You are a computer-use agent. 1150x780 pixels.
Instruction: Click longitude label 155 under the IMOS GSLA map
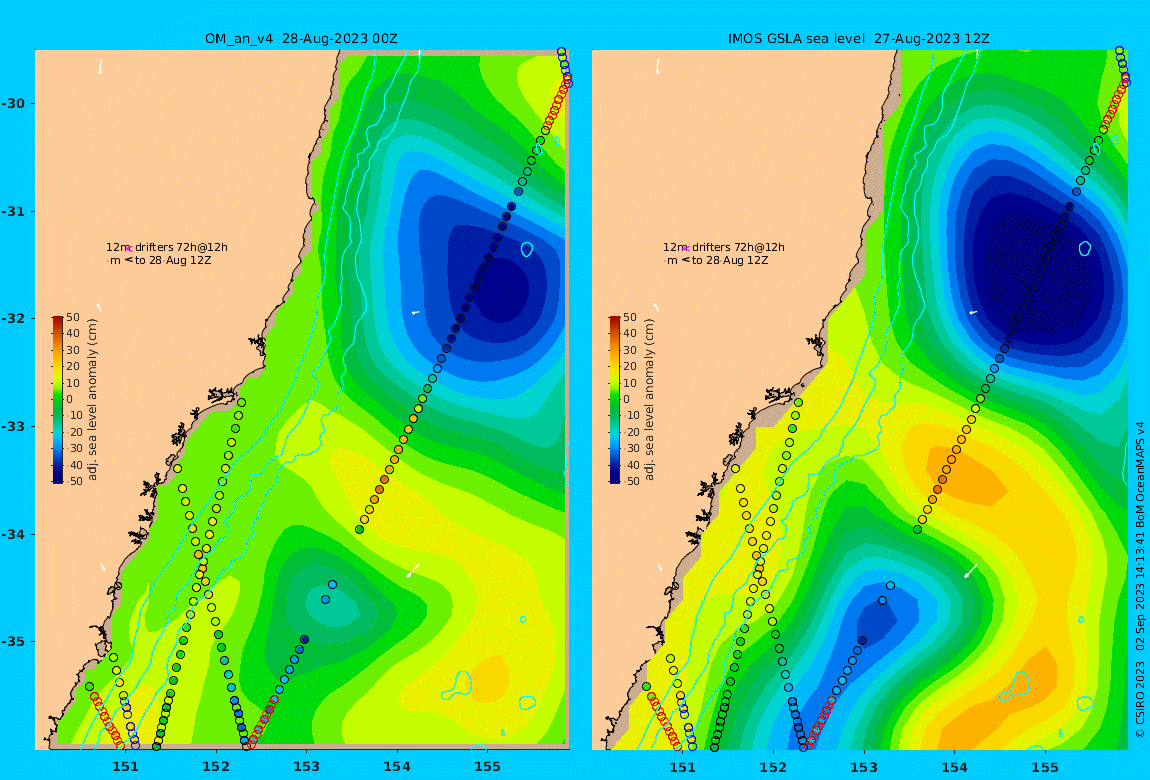(x=1045, y=767)
